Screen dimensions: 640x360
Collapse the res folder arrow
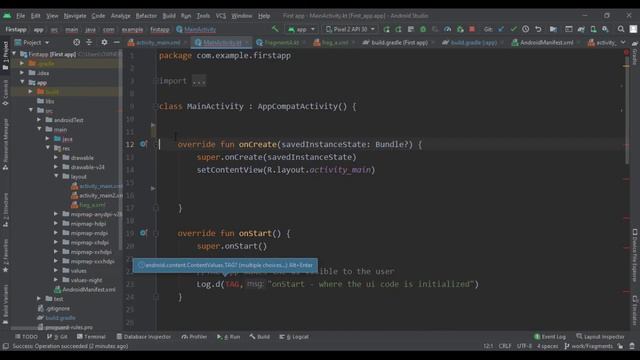click(x=48, y=148)
